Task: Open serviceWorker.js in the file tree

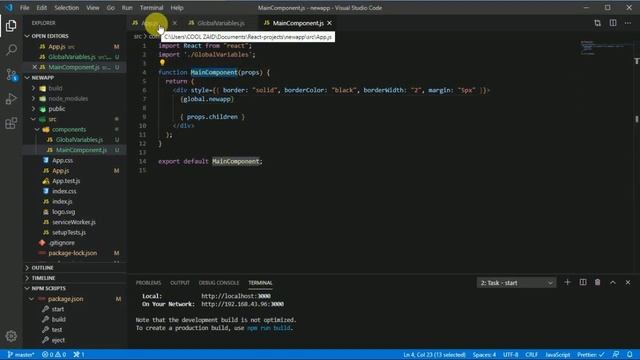Action: [x=74, y=222]
